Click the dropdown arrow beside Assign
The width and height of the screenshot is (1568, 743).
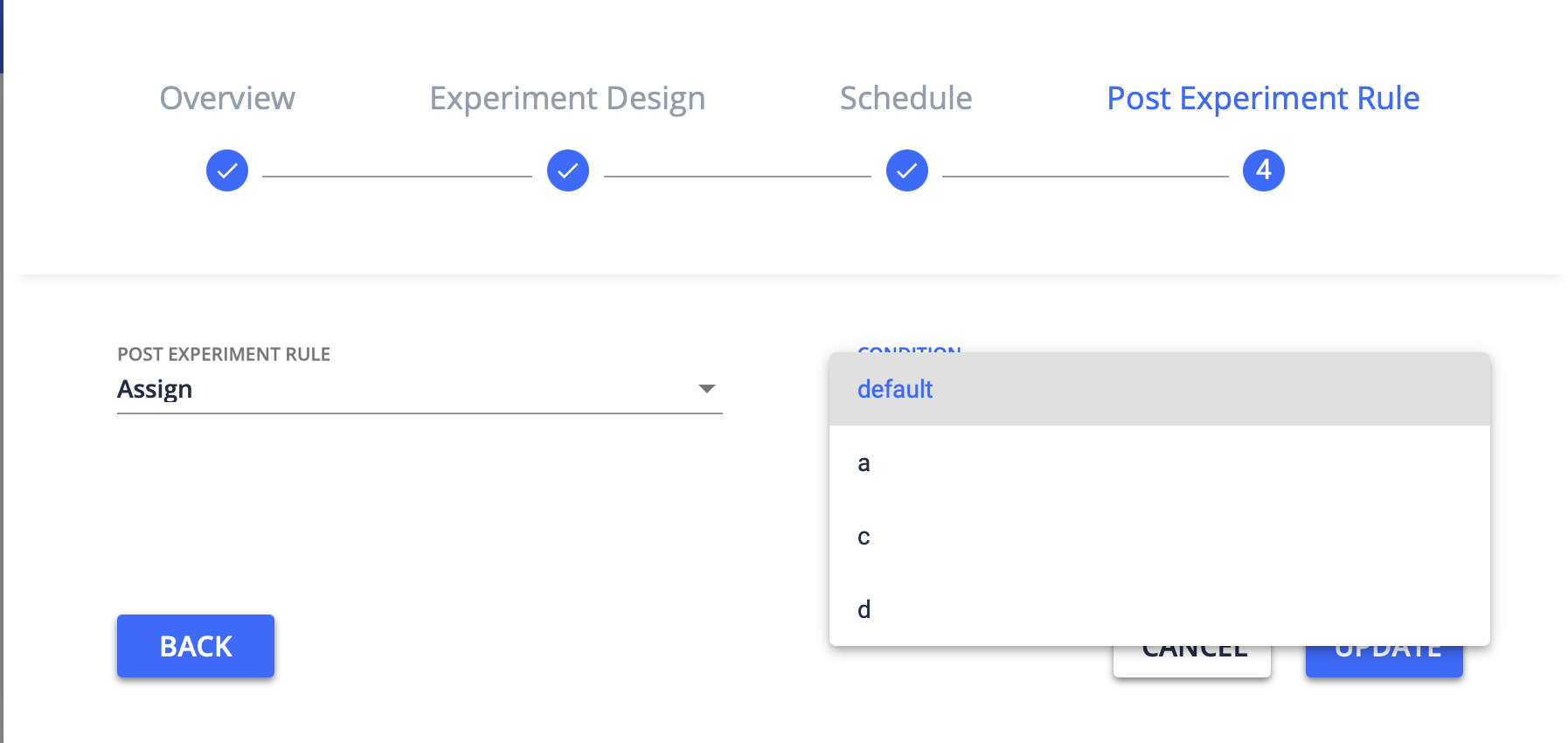(708, 388)
